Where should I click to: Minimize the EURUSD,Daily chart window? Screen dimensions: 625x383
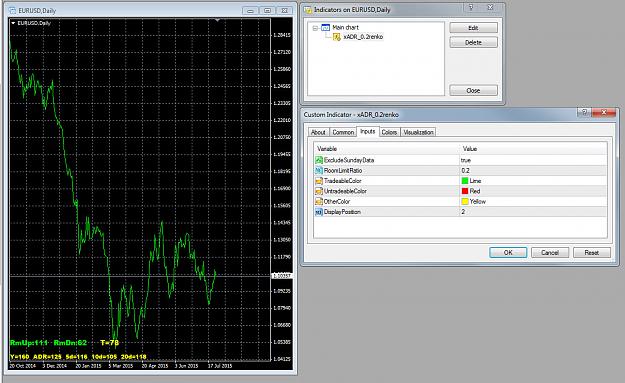click(x=250, y=10)
